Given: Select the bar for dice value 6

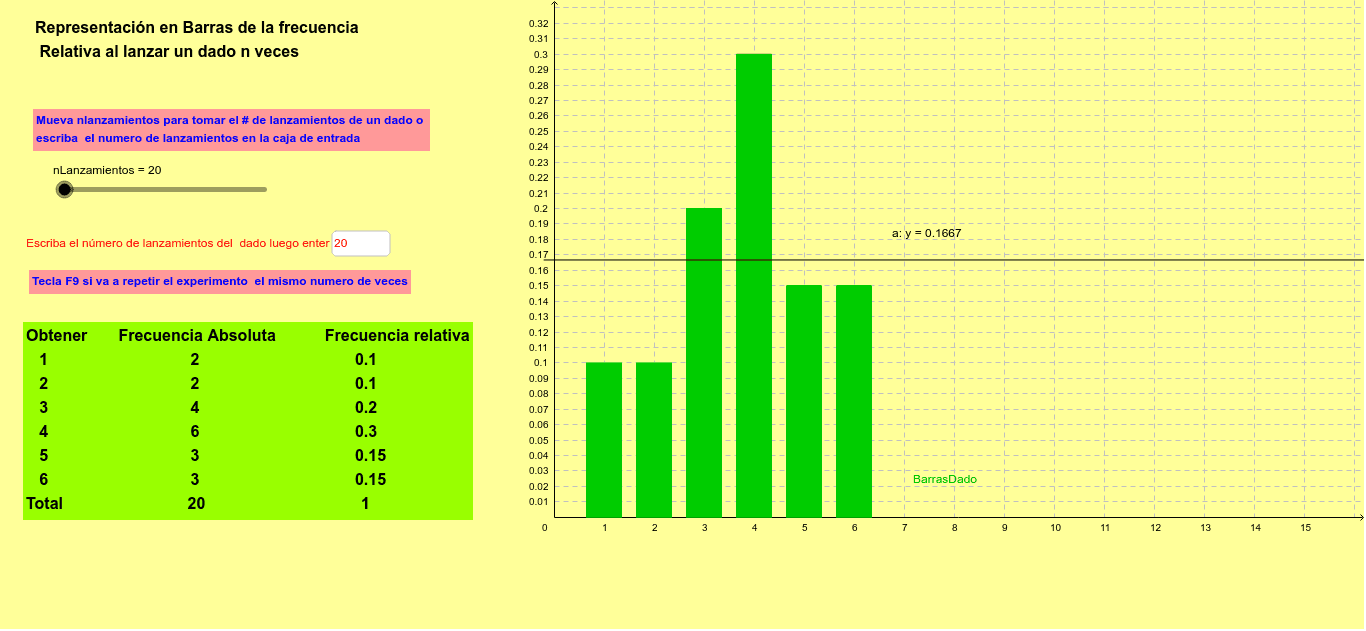Looking at the screenshot, I should (854, 401).
